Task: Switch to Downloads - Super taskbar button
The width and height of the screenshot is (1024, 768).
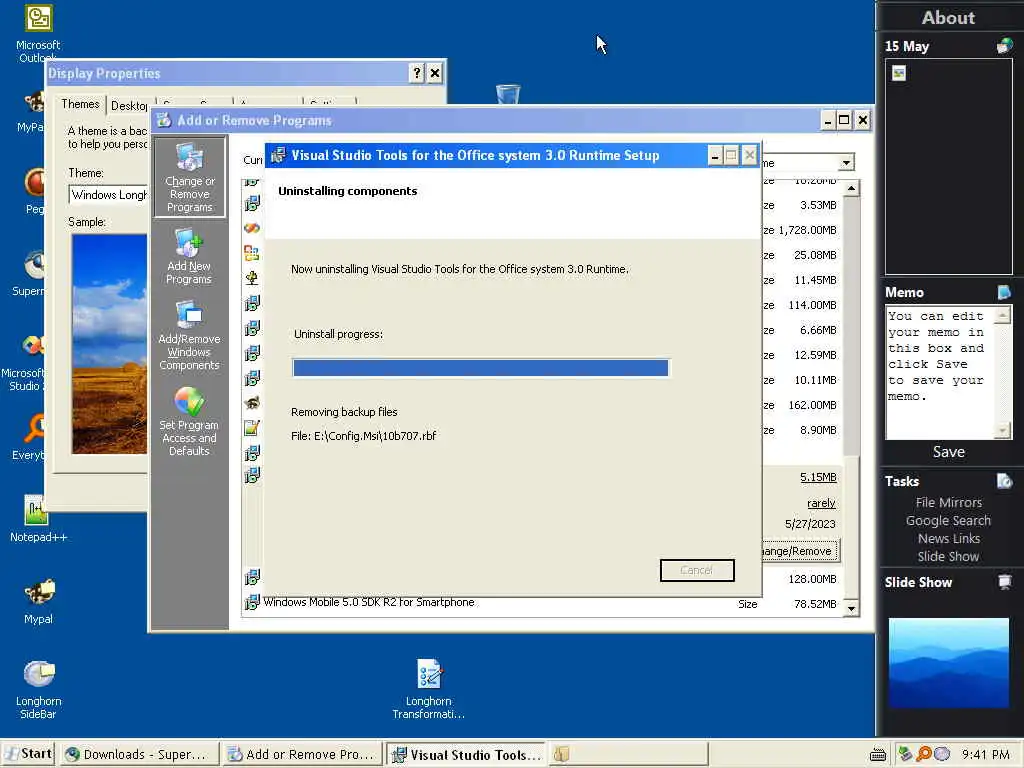Action: [x=138, y=754]
